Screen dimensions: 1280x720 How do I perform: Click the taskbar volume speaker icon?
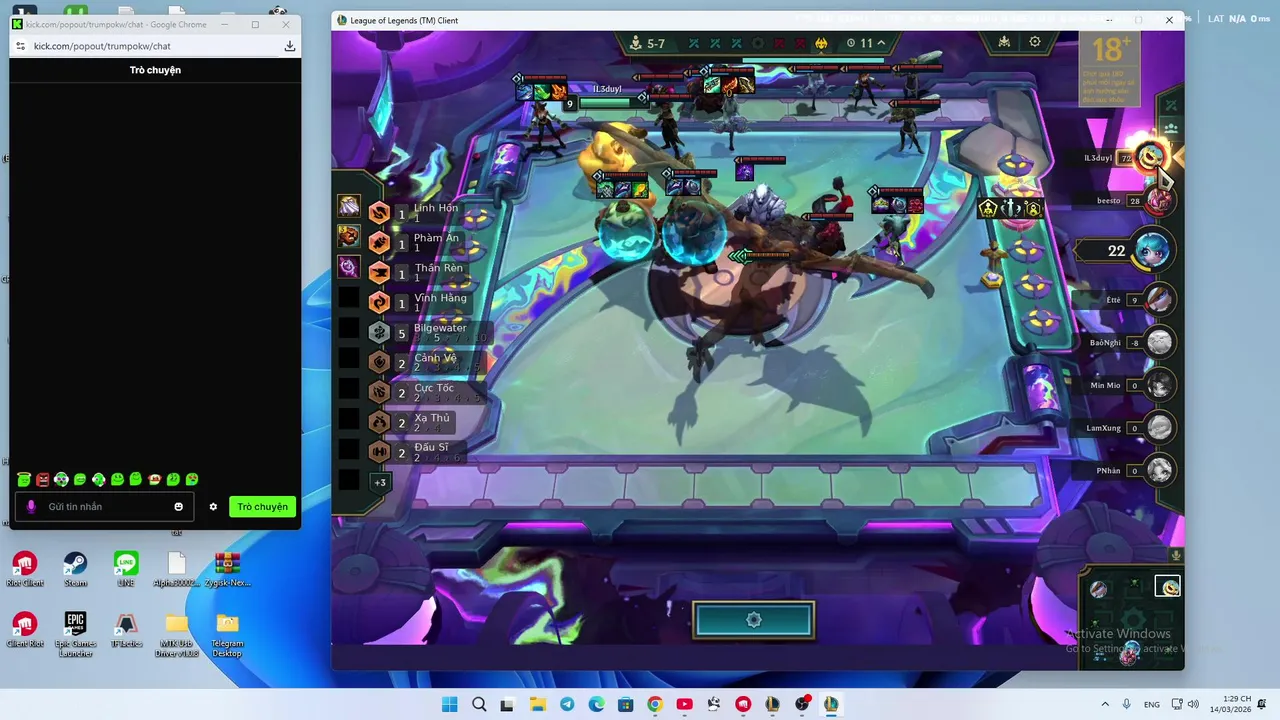[1193, 704]
